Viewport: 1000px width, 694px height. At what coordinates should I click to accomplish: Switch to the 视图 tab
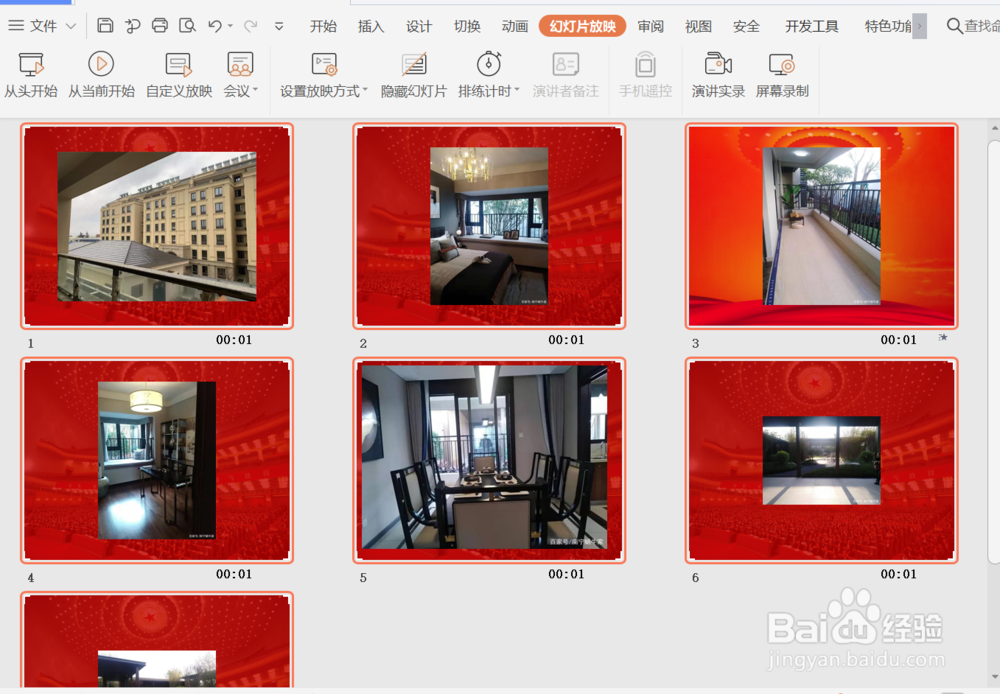pos(698,26)
